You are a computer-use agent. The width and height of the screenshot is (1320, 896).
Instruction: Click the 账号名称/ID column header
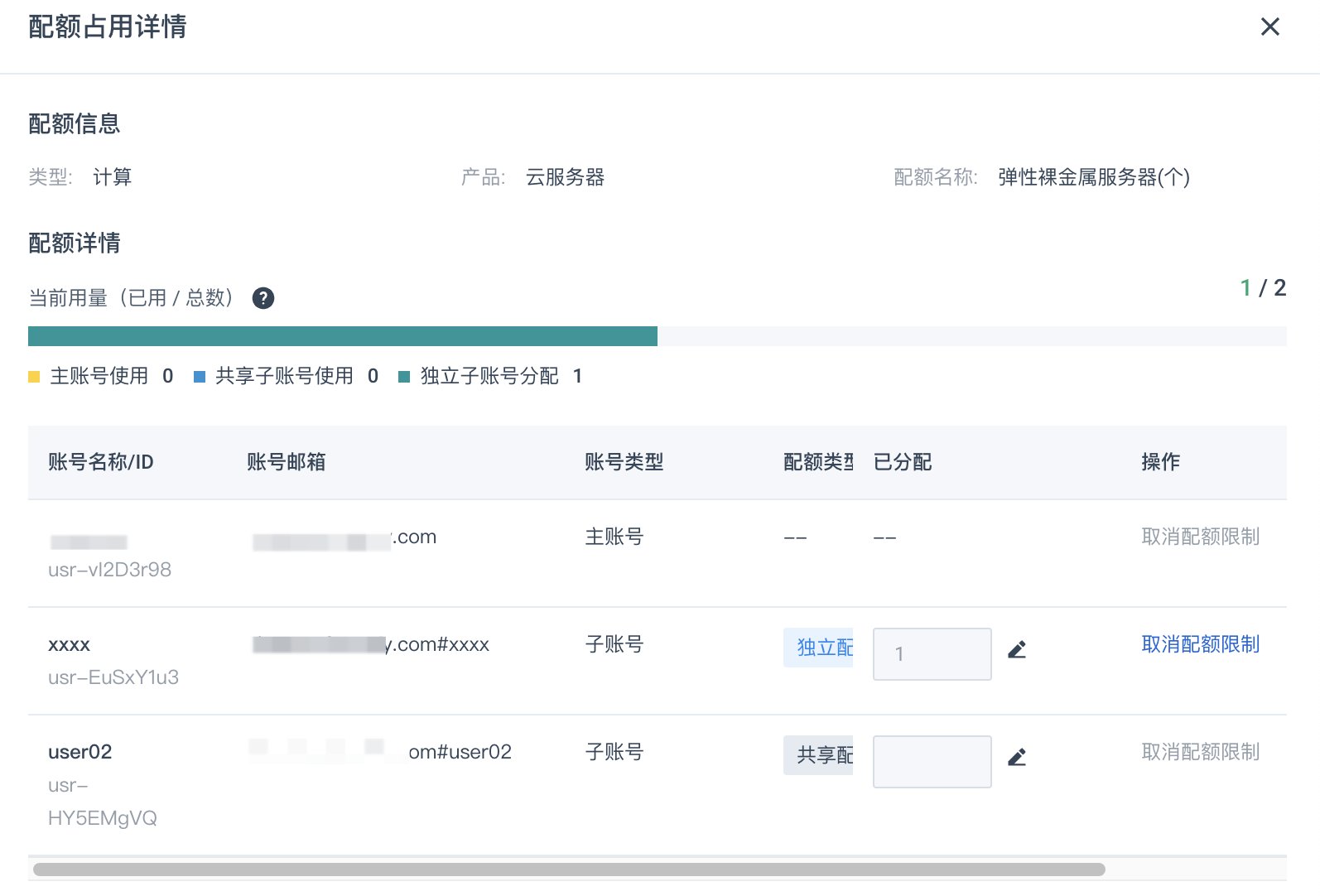coord(101,462)
